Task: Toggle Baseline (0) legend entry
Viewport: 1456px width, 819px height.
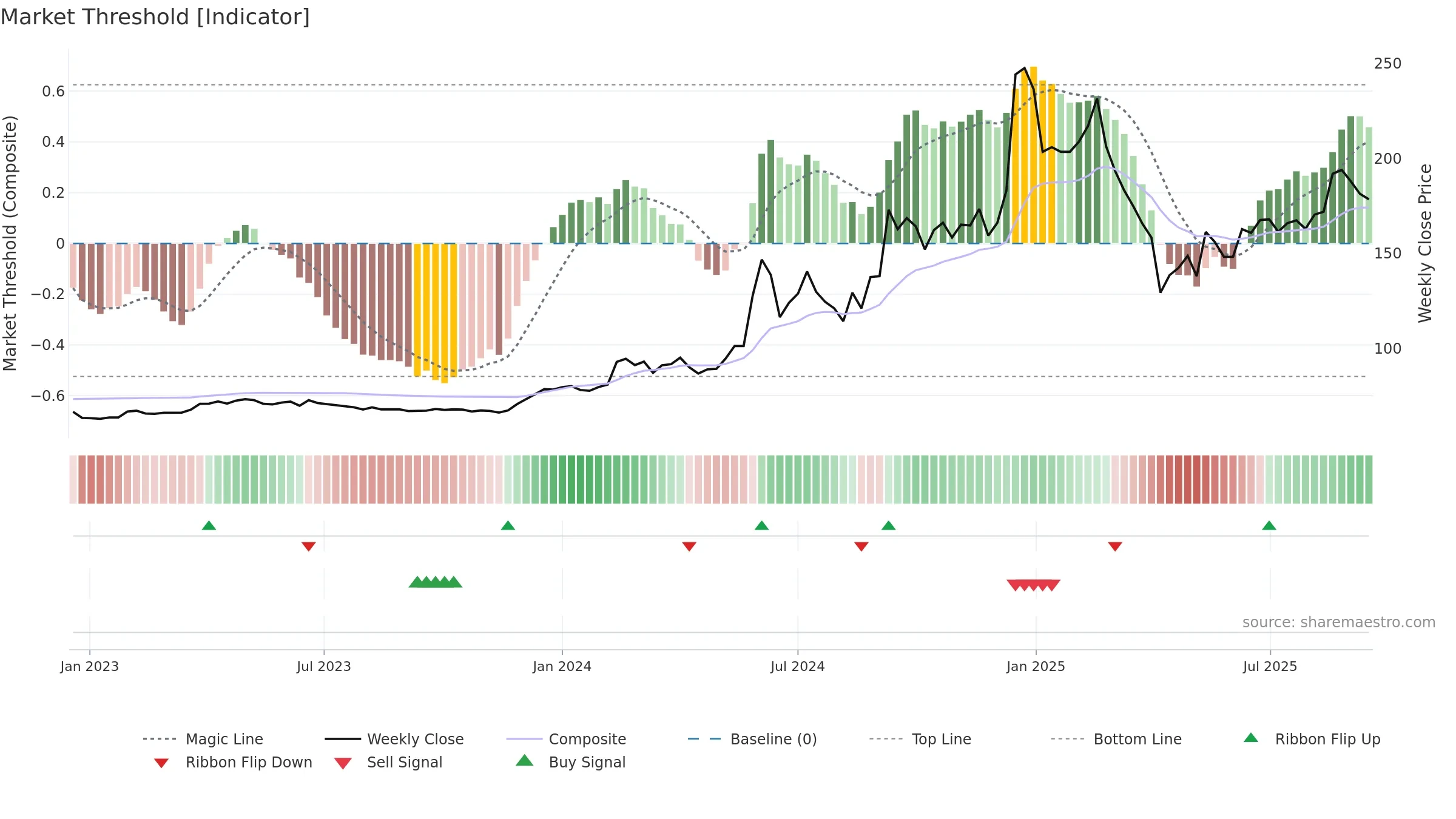Action: 752,739
